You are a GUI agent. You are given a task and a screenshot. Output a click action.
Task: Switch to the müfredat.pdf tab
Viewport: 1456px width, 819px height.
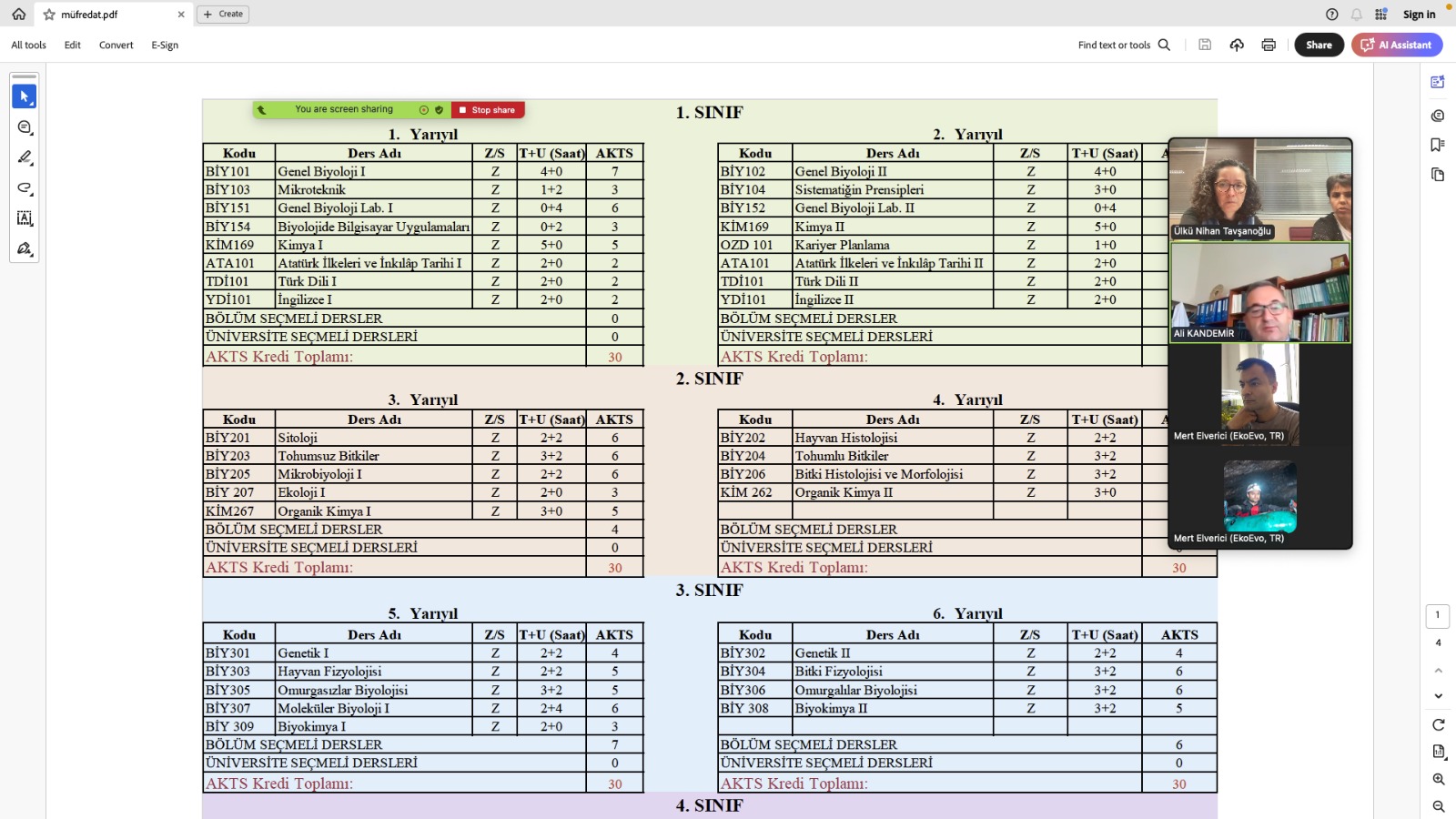tap(114, 15)
